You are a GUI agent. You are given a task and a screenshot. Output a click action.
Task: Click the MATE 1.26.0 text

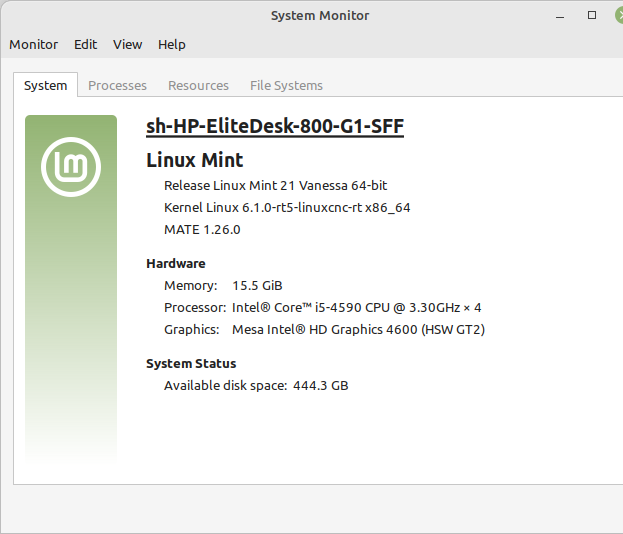pos(202,230)
